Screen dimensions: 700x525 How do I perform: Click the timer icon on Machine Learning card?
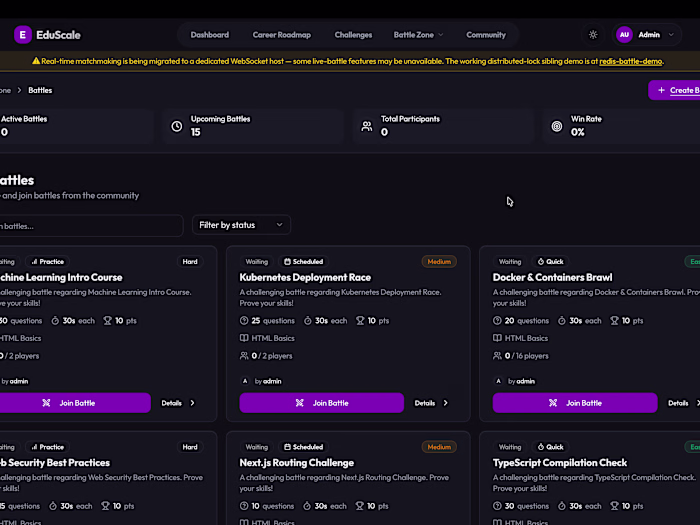[x=55, y=321]
